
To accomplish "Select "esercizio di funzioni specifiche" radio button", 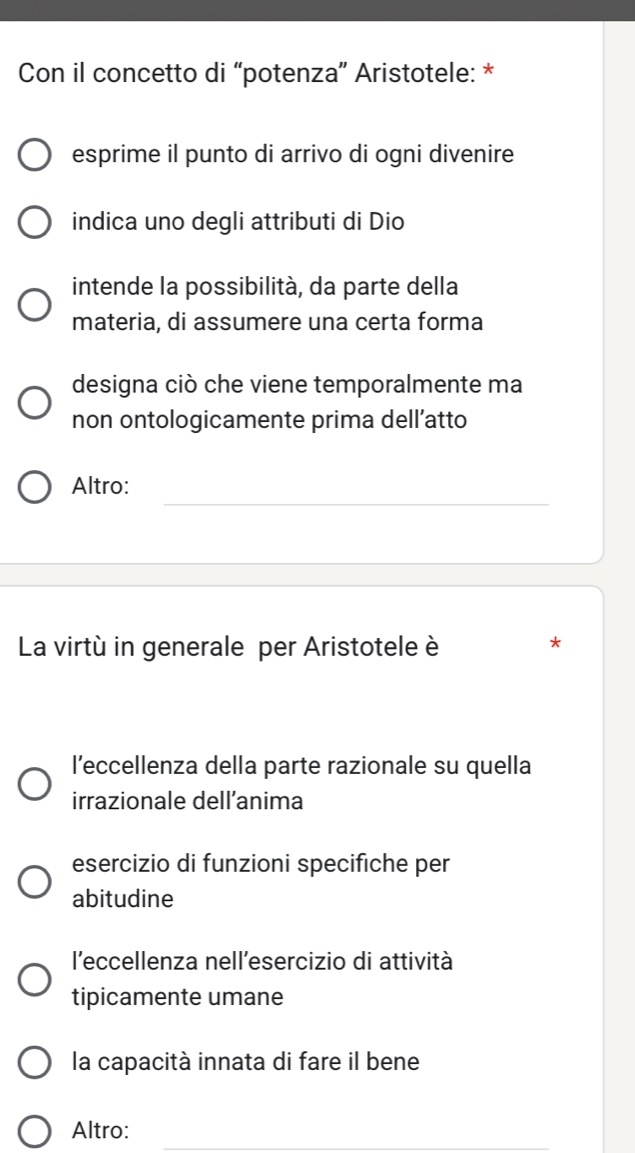I will pyautogui.click(x=35, y=881).
